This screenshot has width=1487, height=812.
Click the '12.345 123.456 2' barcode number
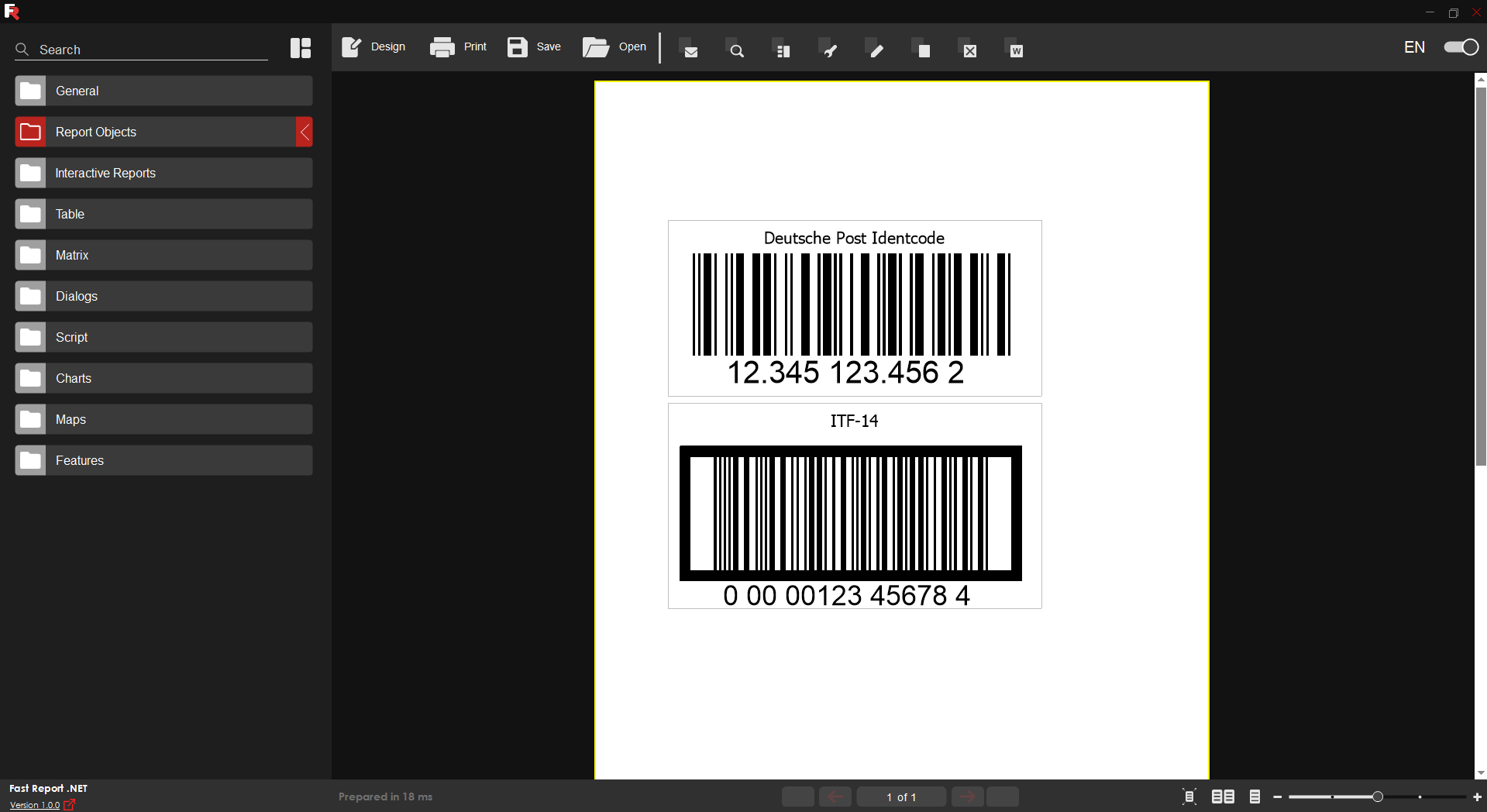click(x=845, y=373)
